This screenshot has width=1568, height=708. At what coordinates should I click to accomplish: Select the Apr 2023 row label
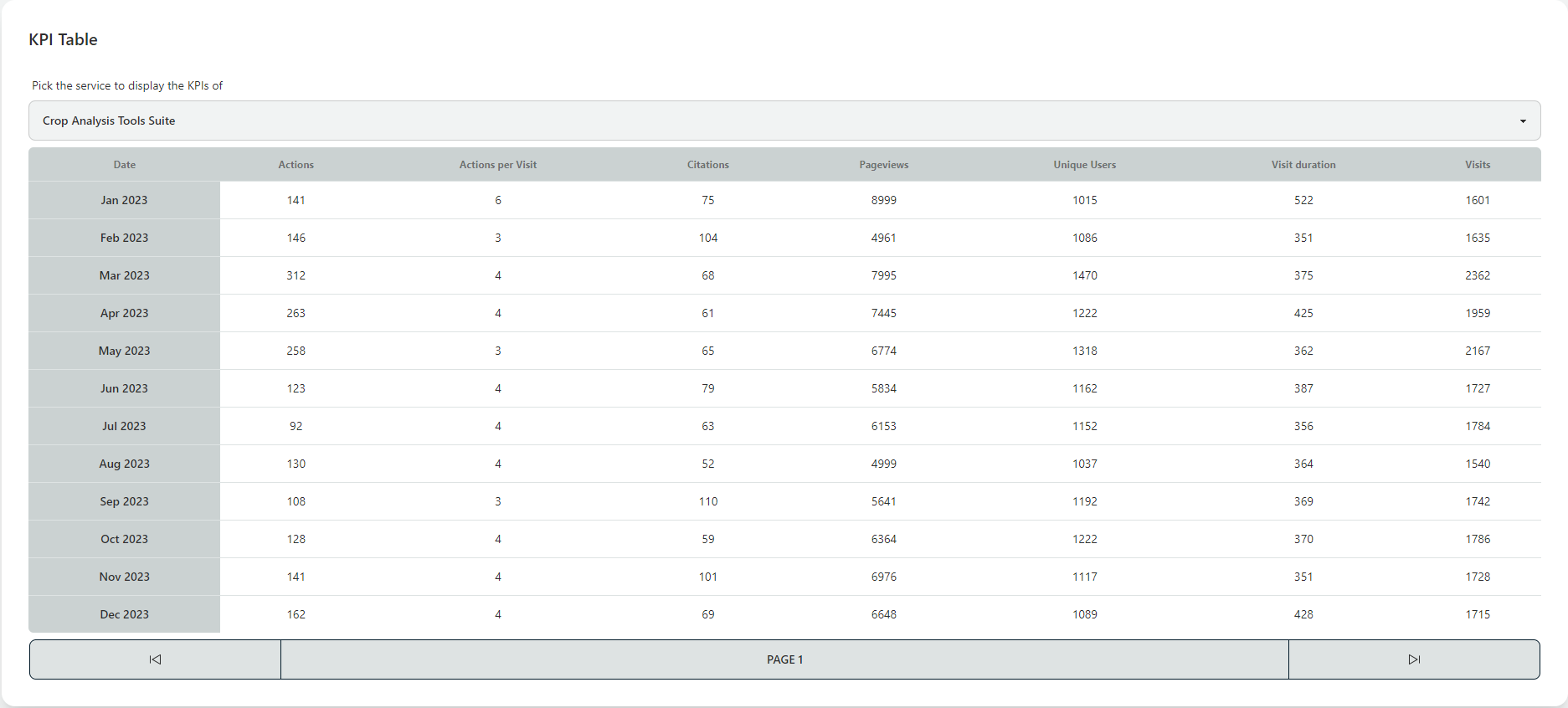pyautogui.click(x=125, y=313)
